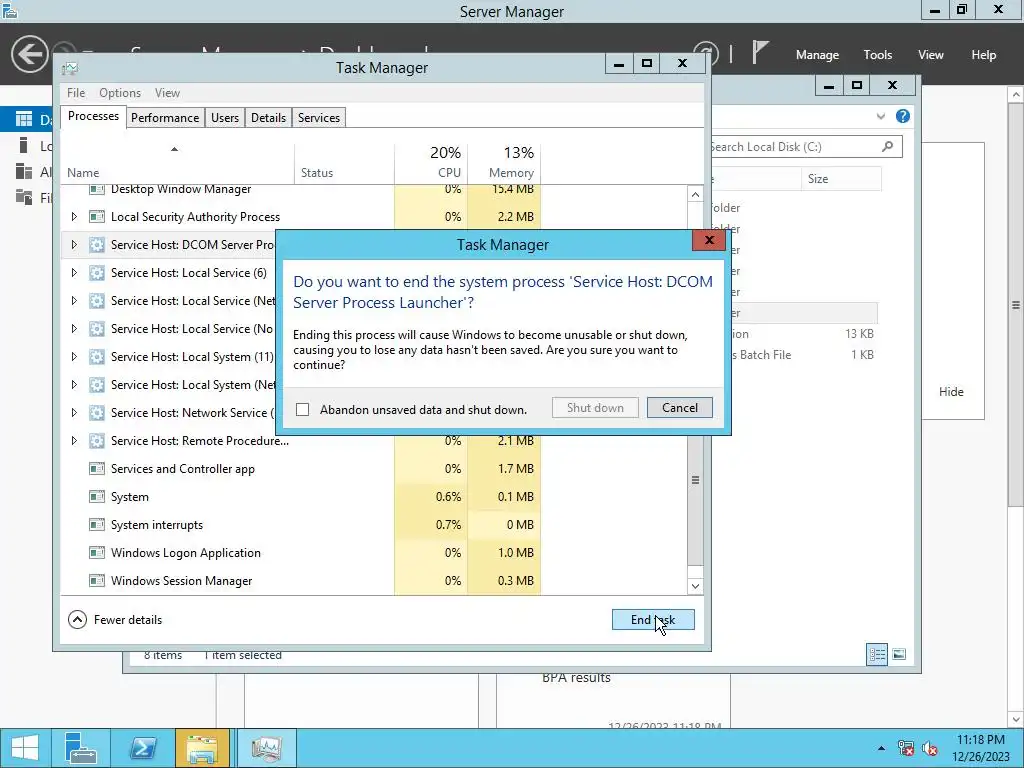Image resolution: width=1024 pixels, height=768 pixels.
Task: Open Server Manager from taskbar
Action: tap(80, 748)
